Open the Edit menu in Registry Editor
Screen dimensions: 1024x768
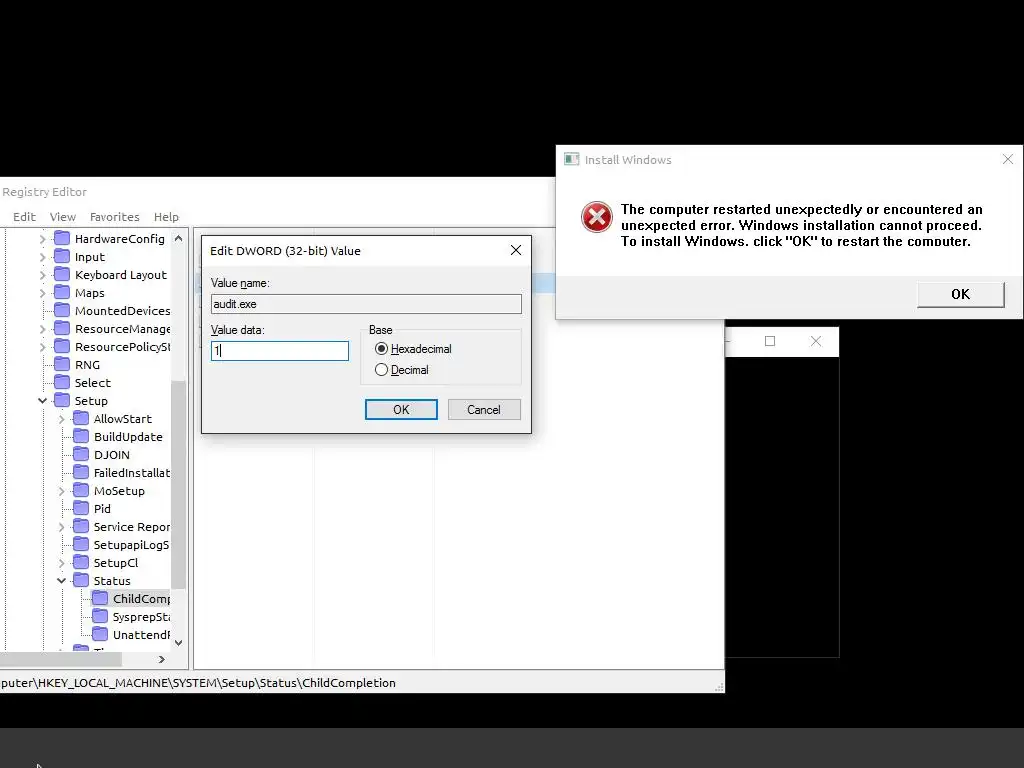[24, 217]
